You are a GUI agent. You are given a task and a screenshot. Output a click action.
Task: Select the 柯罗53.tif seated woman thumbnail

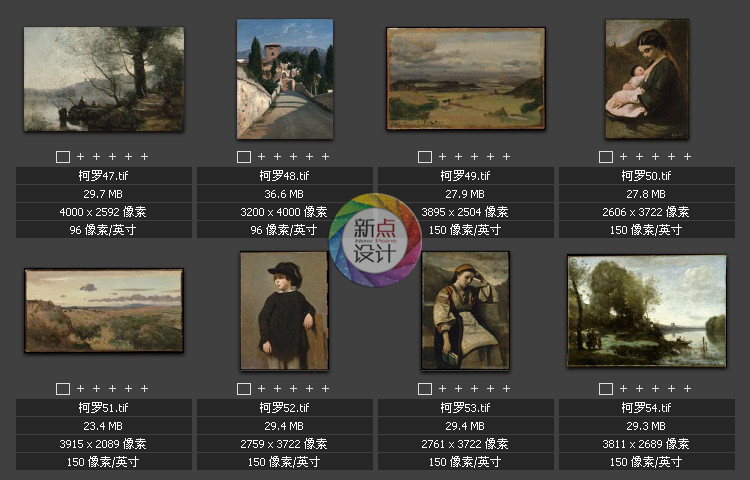(x=465, y=311)
